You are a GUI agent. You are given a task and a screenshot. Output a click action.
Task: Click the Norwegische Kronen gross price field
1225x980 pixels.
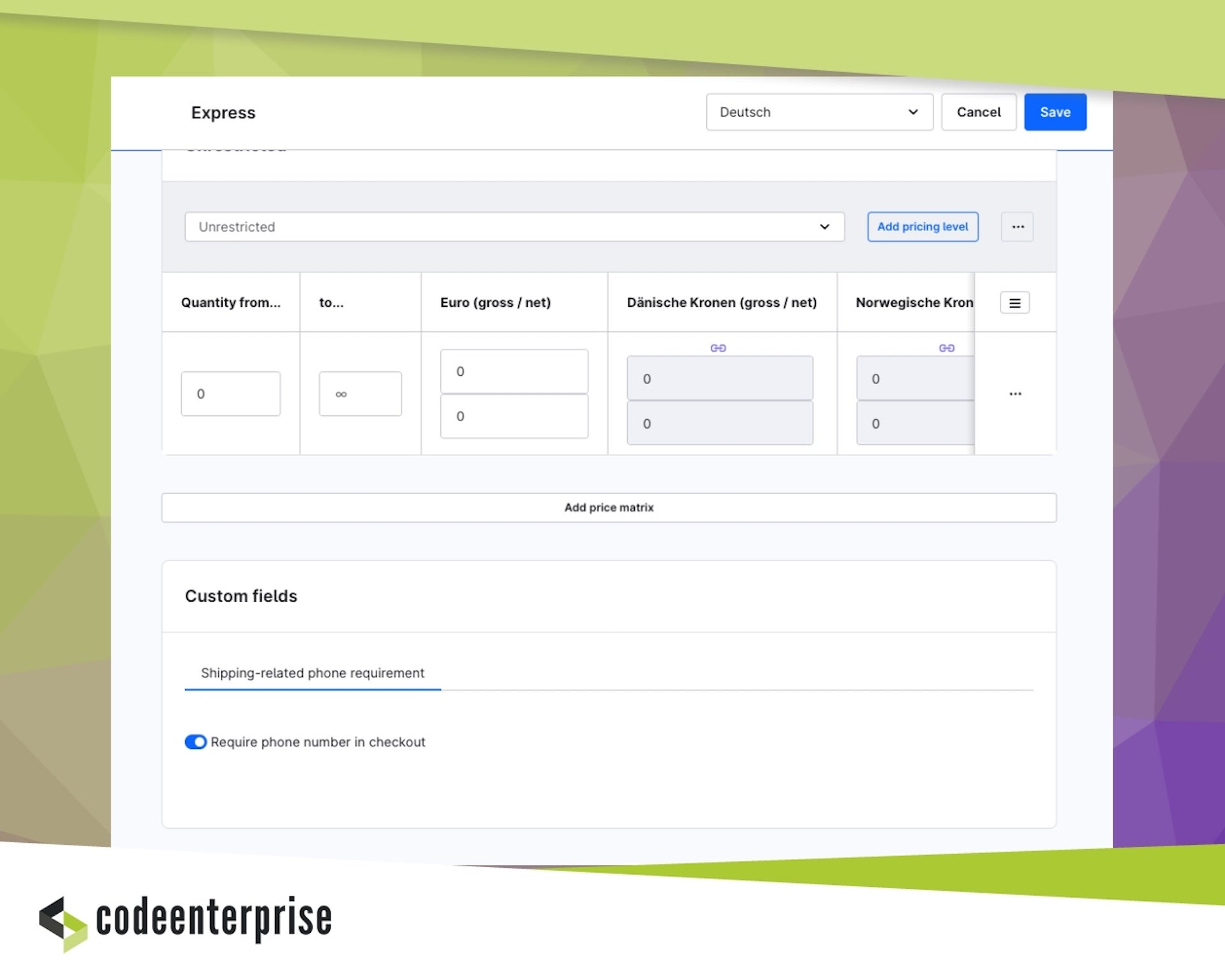[x=915, y=378]
